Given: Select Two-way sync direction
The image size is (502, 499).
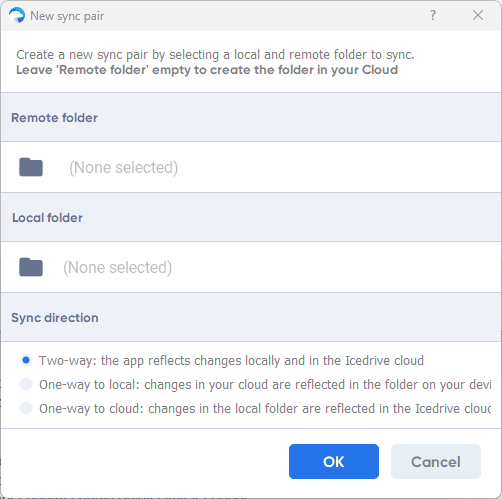Looking at the screenshot, I should [x=26, y=360].
